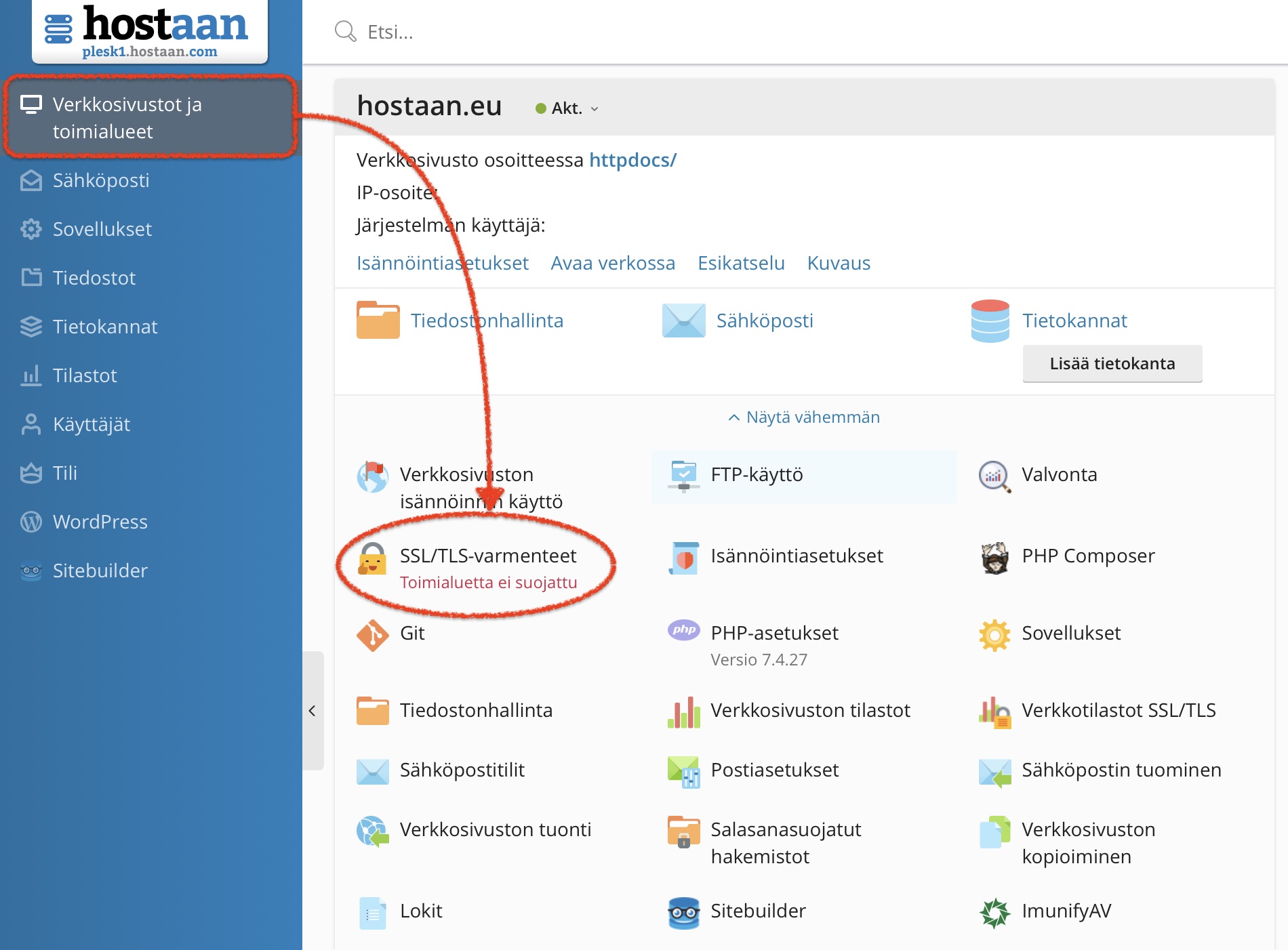This screenshot has width=1288, height=950.
Task: Click the Postiasetukset icon
Action: pos(683,772)
